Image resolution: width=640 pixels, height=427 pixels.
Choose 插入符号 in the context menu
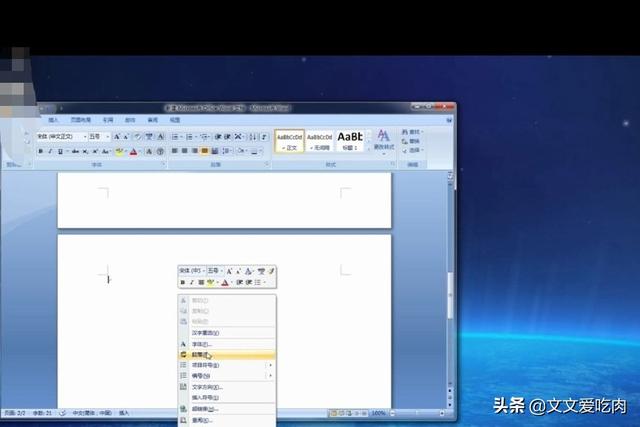click(x=227, y=397)
